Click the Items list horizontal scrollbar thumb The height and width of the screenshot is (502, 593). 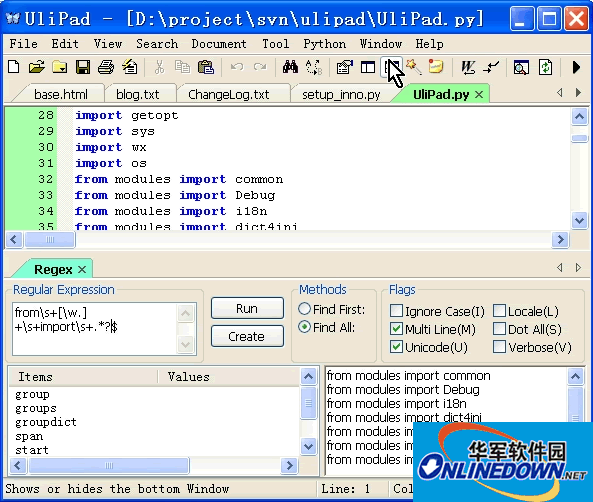point(109,465)
